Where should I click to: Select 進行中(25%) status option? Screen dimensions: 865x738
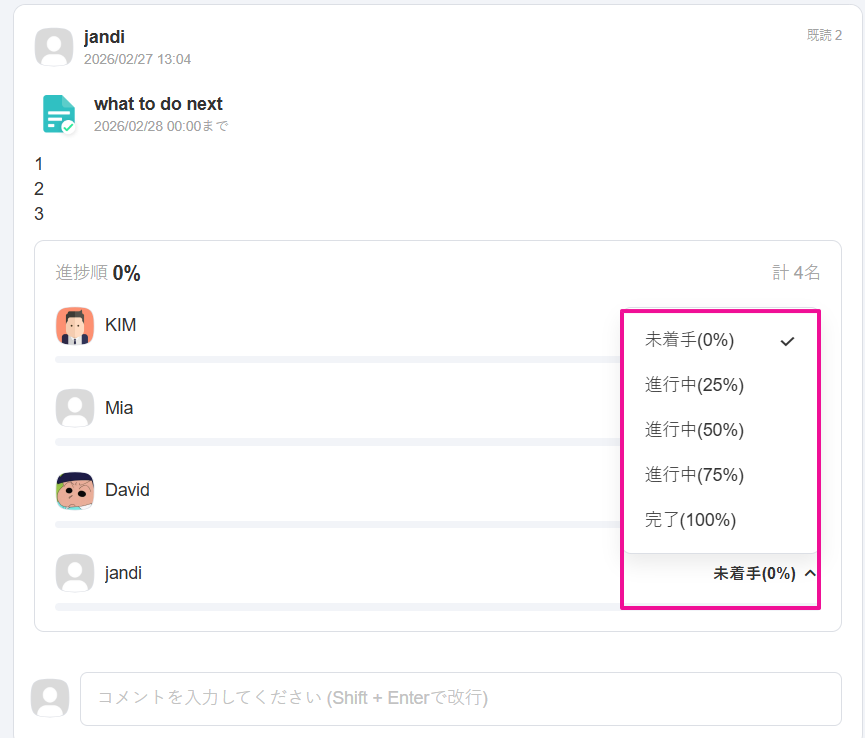coord(694,385)
